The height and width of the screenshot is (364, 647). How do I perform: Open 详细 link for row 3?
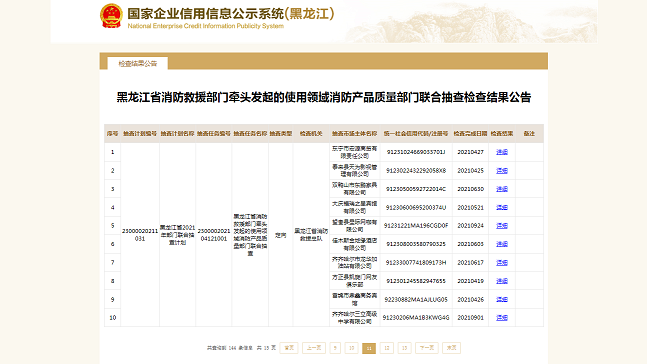(x=502, y=189)
